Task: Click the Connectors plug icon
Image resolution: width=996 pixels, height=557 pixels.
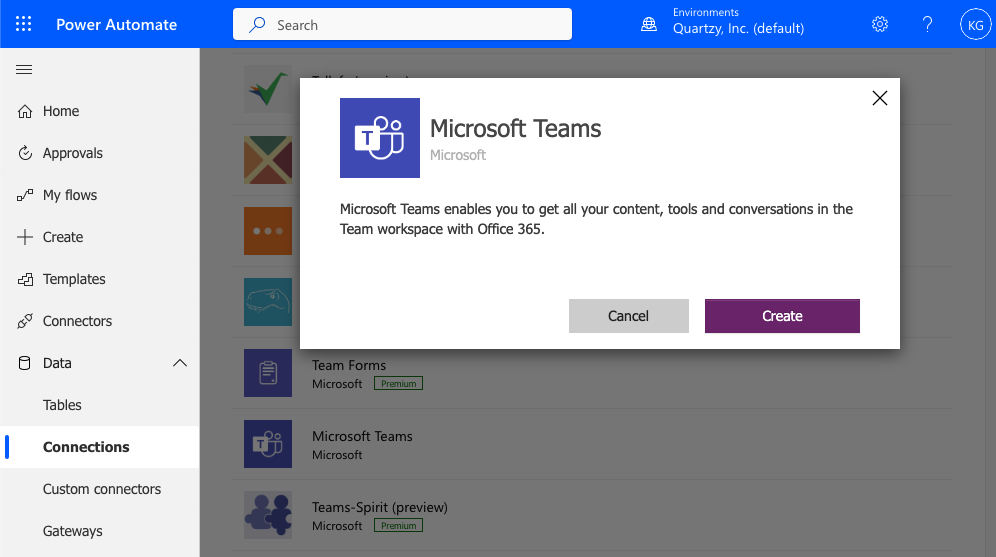Action: pyautogui.click(x=25, y=321)
